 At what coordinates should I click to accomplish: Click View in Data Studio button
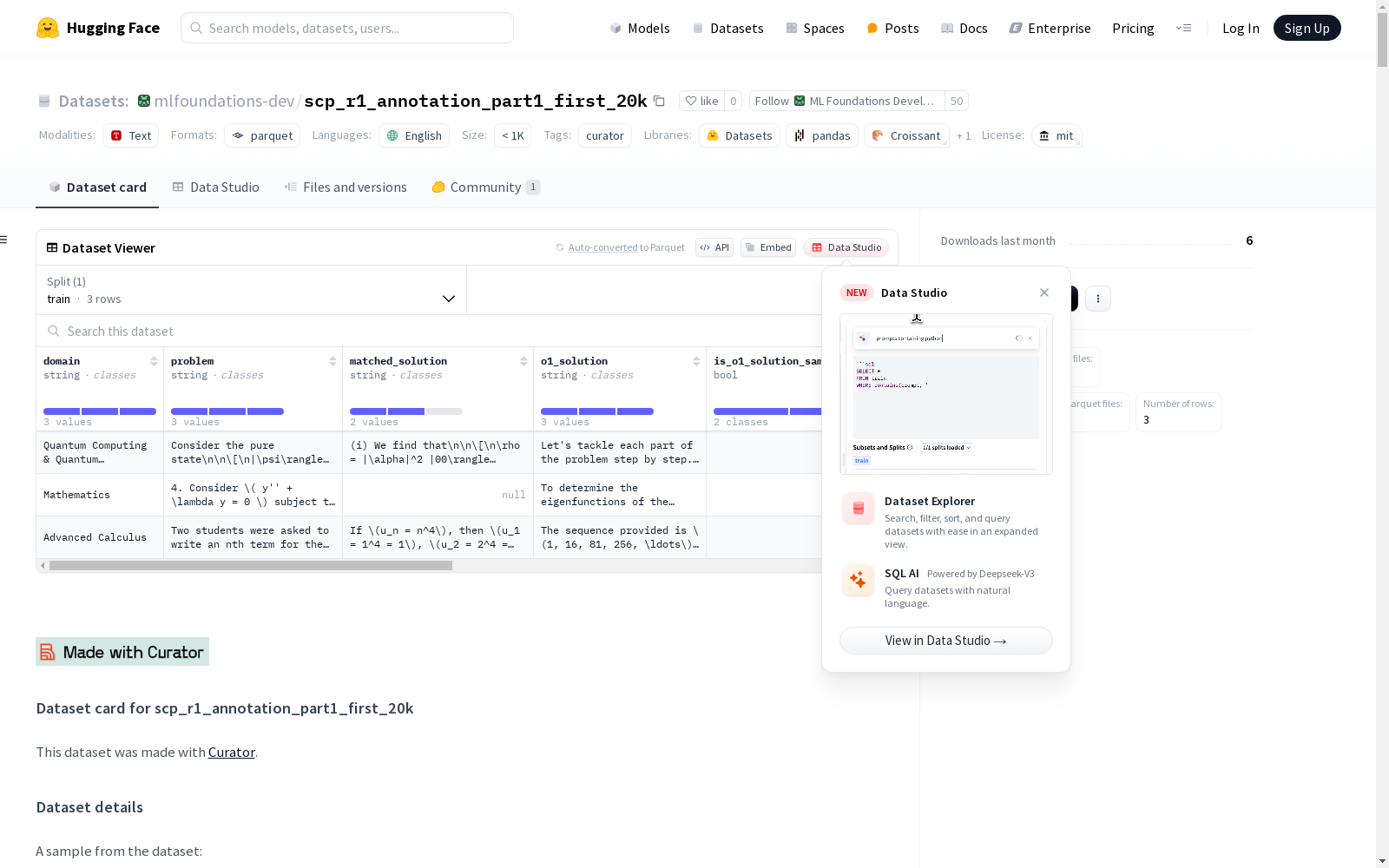pos(946,641)
